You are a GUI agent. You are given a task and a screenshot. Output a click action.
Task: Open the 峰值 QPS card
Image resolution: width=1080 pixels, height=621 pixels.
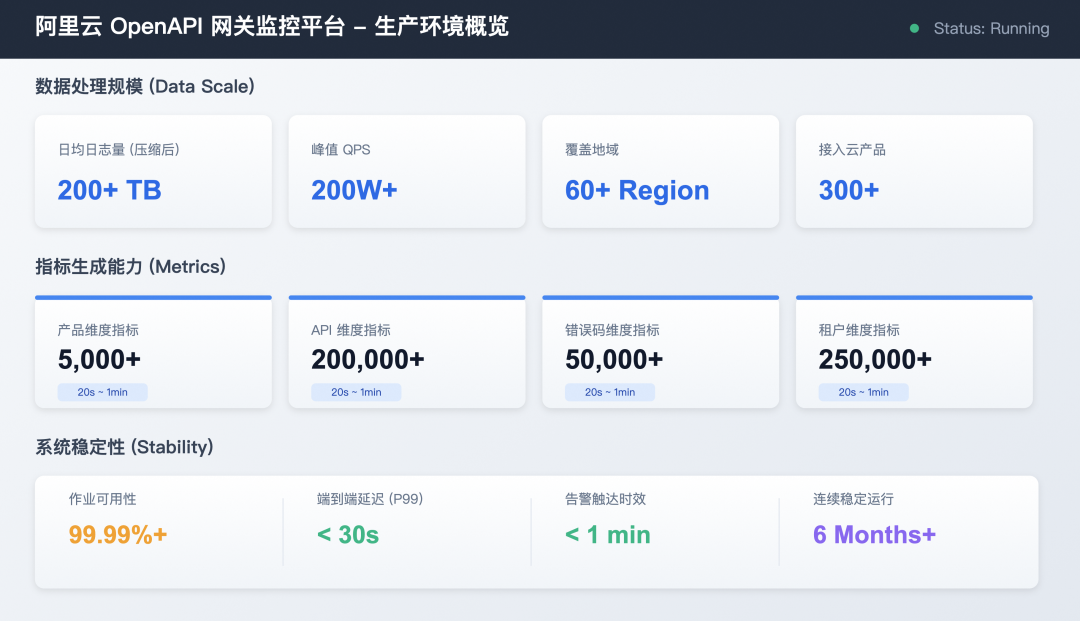point(406,171)
